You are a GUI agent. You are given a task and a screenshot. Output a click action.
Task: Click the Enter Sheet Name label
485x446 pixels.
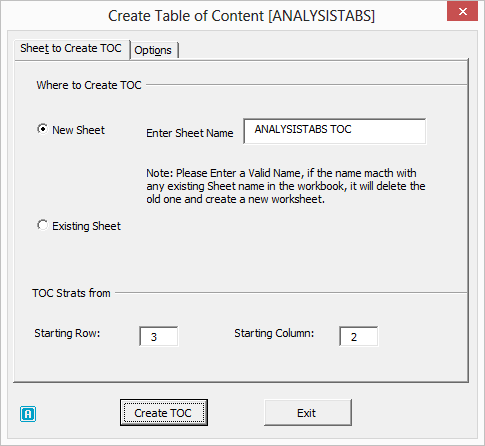coord(190,133)
